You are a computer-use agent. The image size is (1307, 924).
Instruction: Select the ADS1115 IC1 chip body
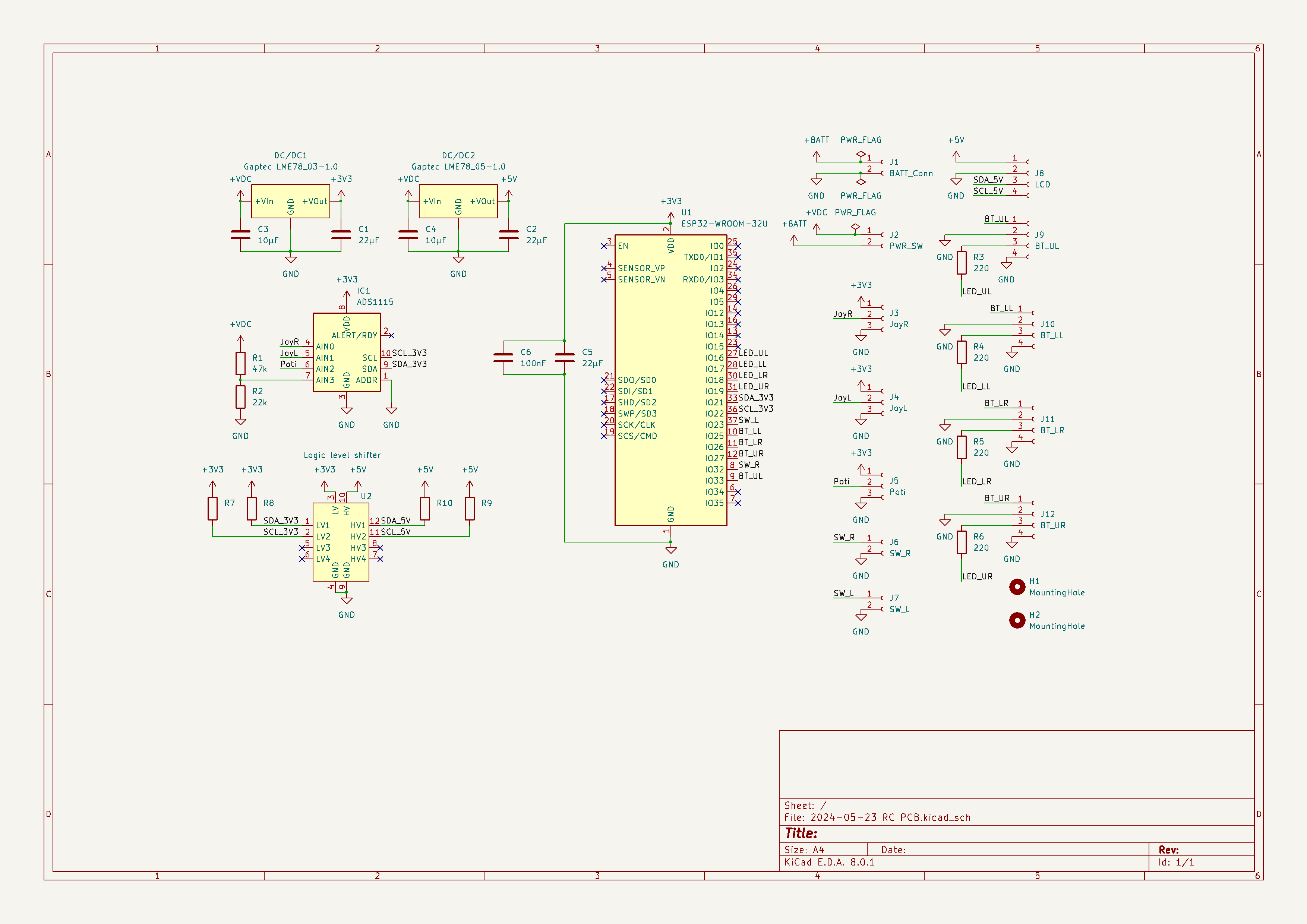tap(347, 352)
